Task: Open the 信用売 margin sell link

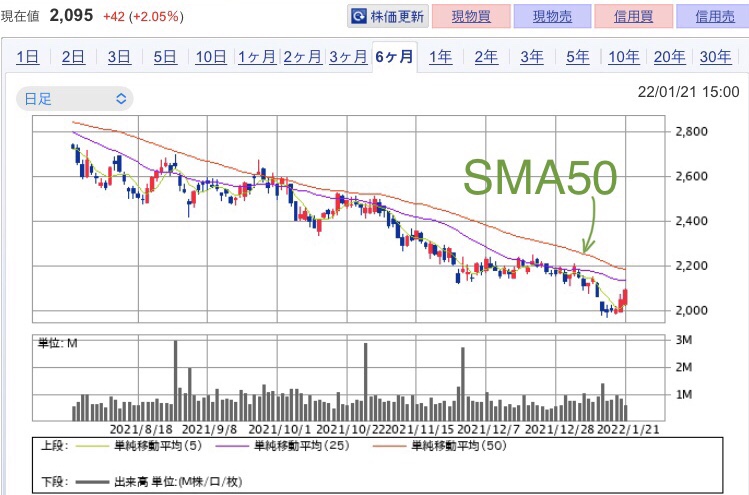Action: 715,17
